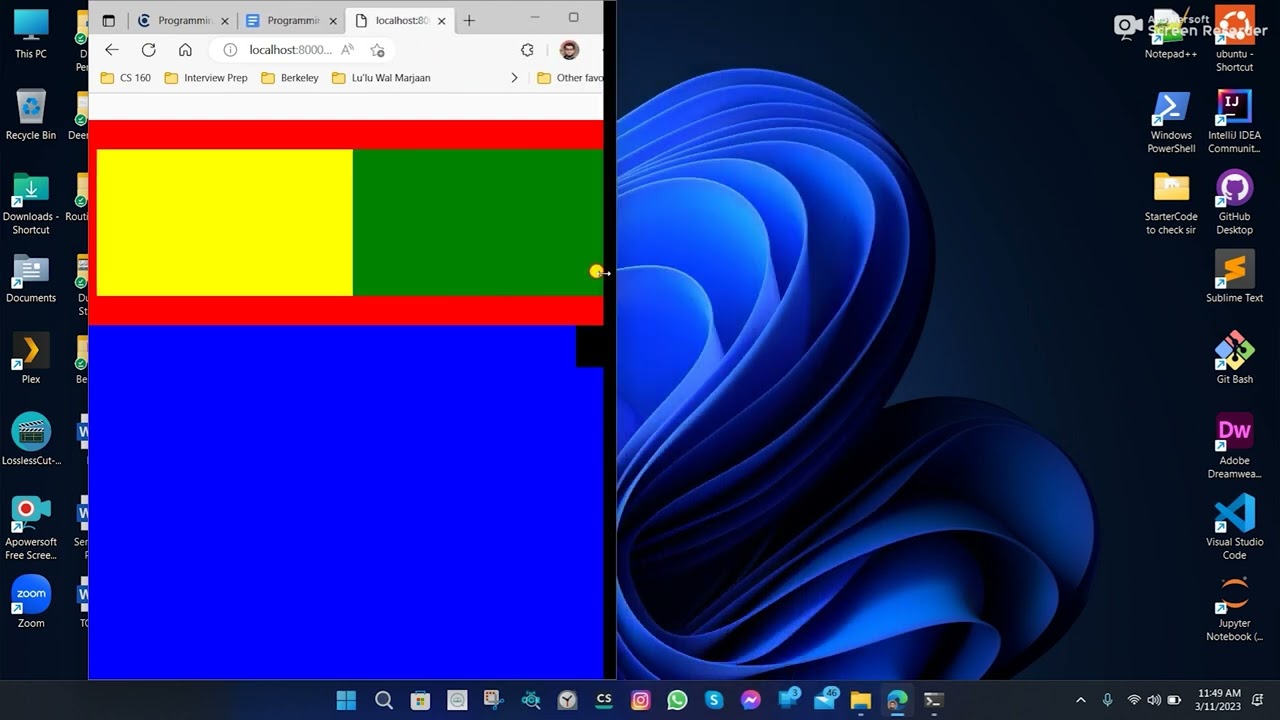Open the Other favorites folder
This screenshot has width=1280, height=720.
click(x=570, y=78)
